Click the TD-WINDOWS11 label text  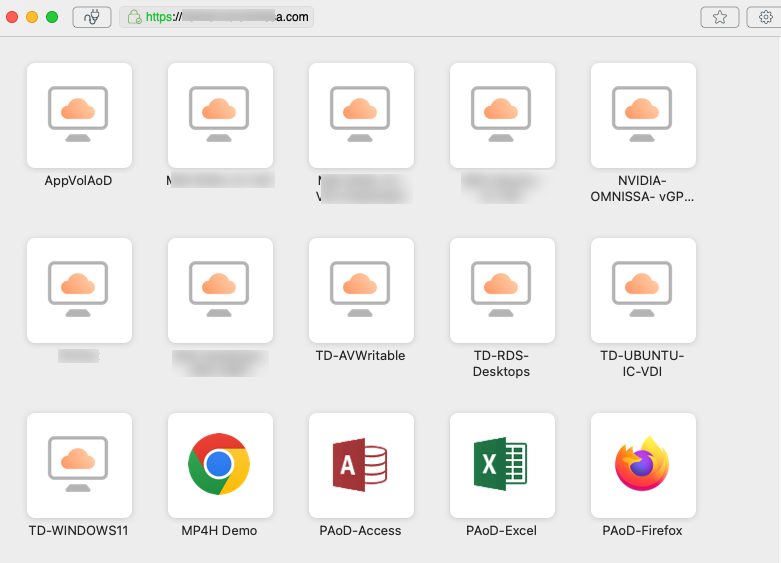click(x=79, y=531)
